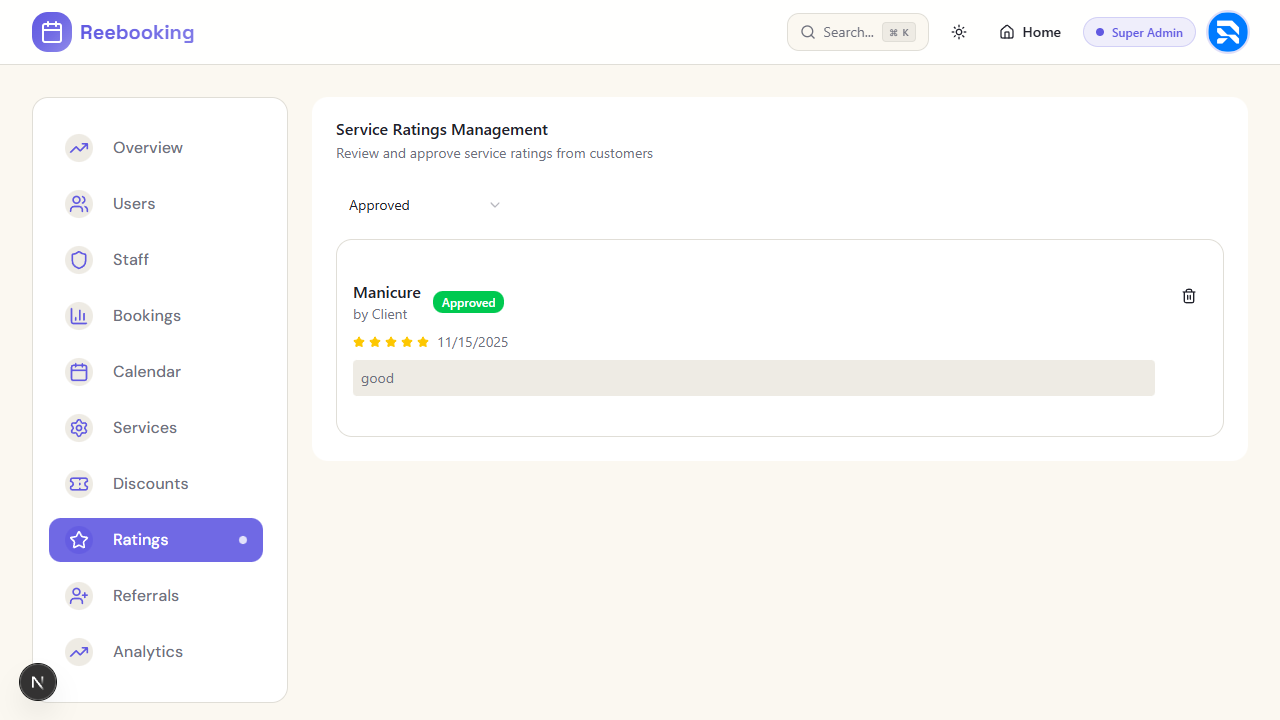
Task: Click the Reebooking calendar logo icon
Action: [x=52, y=32]
